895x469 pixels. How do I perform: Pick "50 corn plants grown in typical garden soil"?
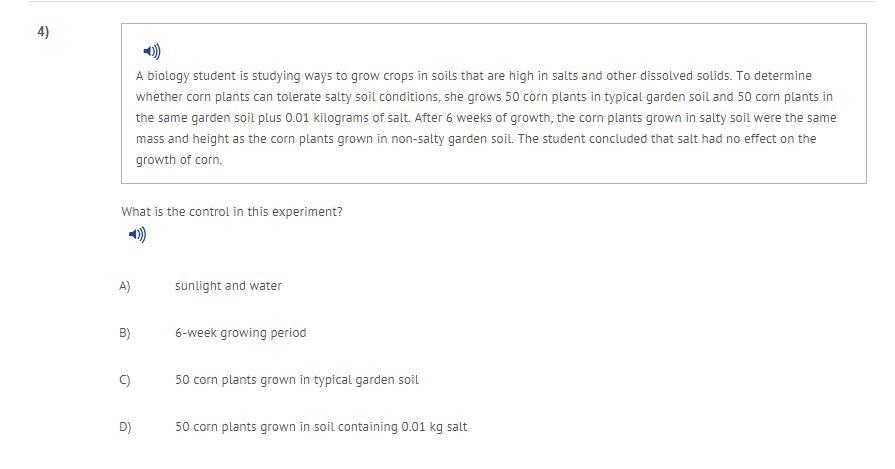[x=297, y=380]
